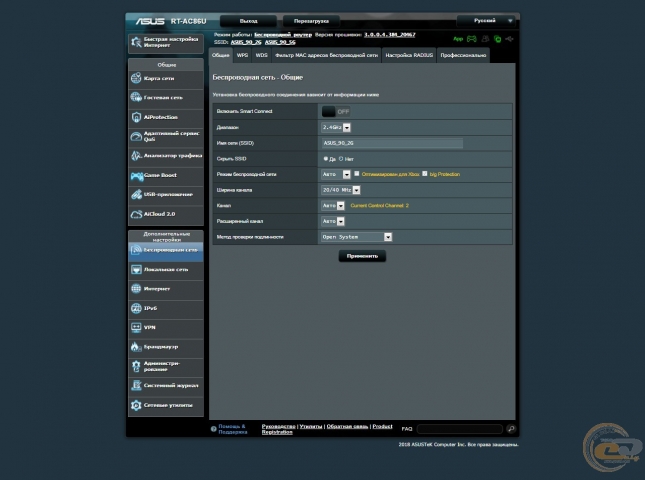Open Administration (Администрирование) icon
Screen dimensions: 645x480
[136, 366]
